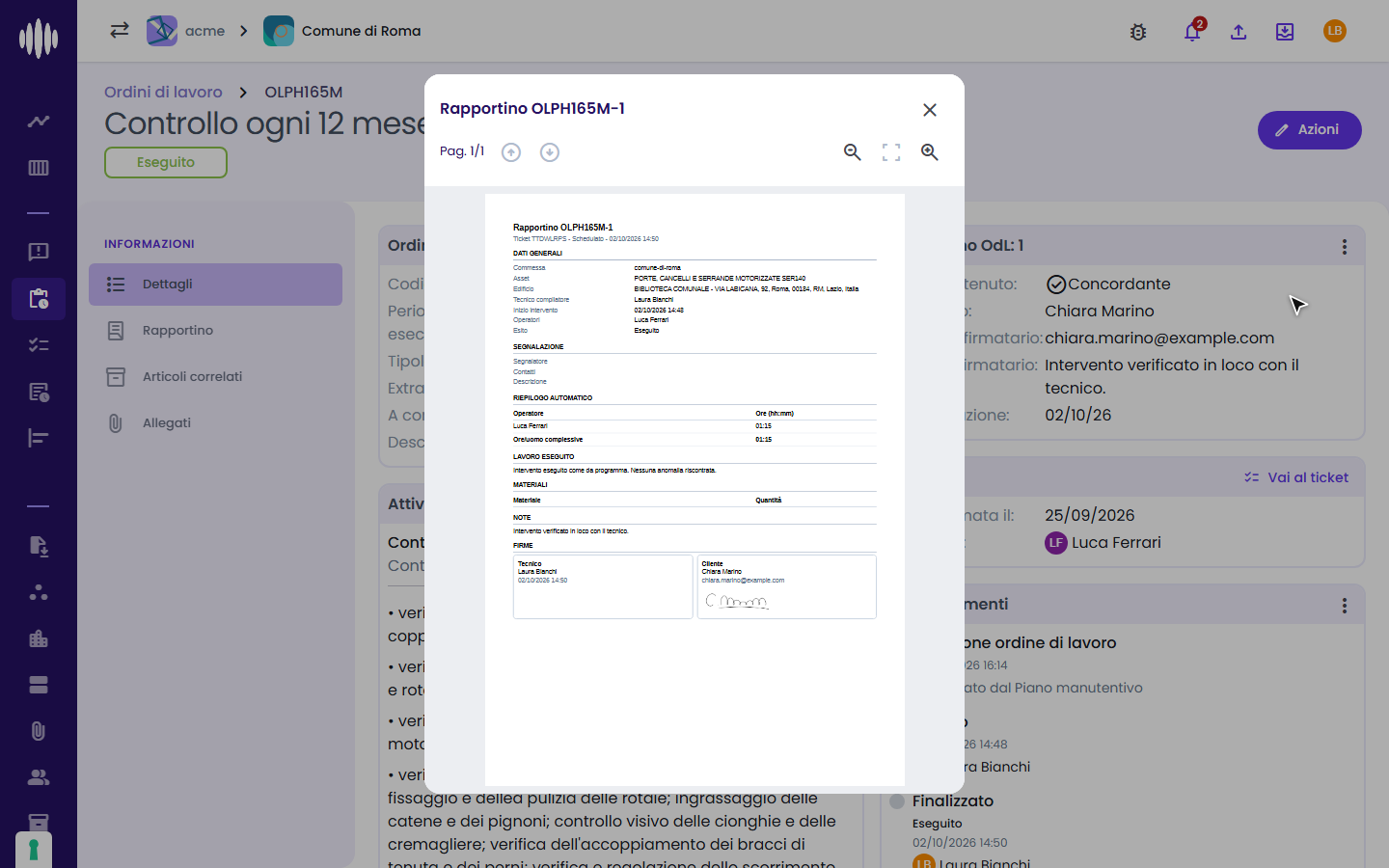
Task: Open work orders clipboard sidebar icon
Action: pyautogui.click(x=39, y=299)
